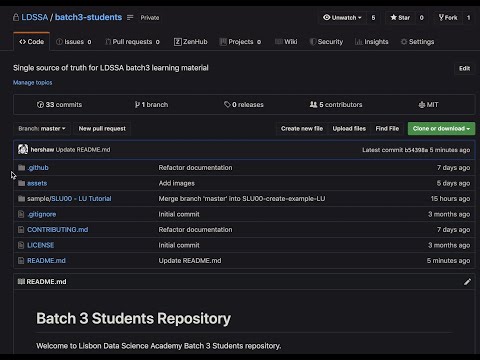Viewport: 480px width, 360px height.
Task: Open README.md in the file list
Action: click(x=46, y=260)
